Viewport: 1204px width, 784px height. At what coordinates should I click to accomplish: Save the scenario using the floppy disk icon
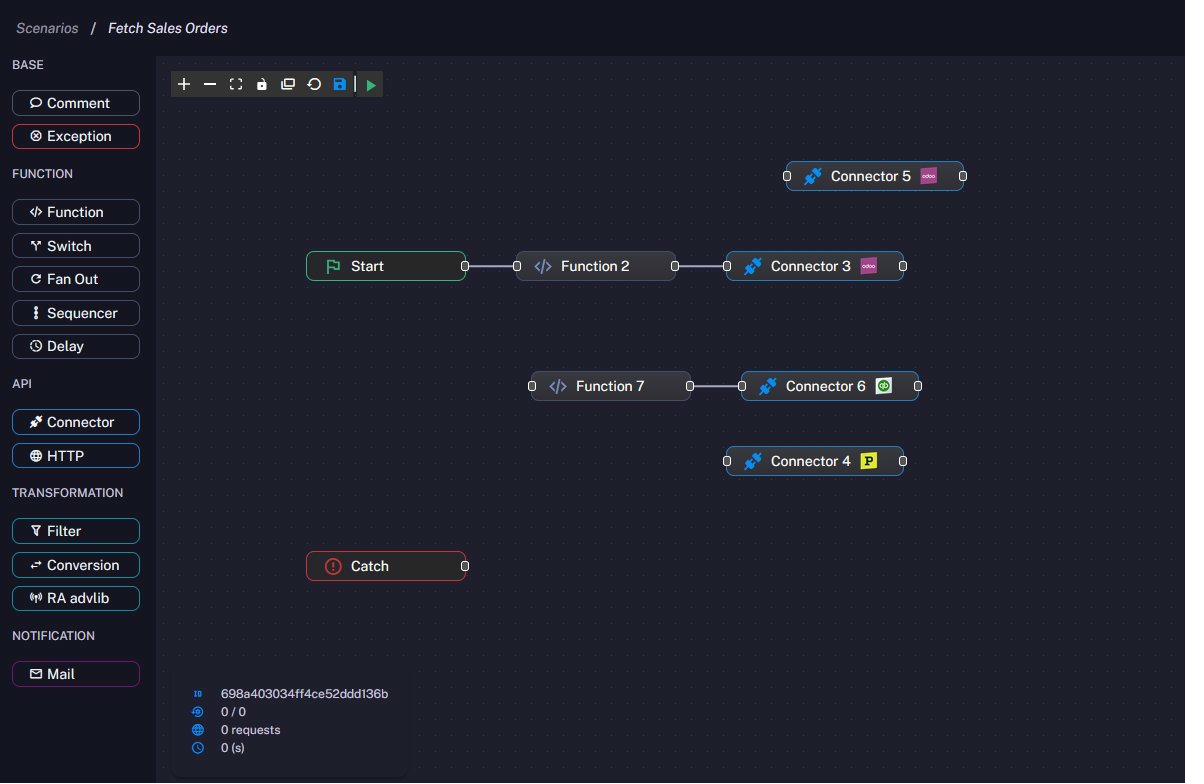click(339, 84)
